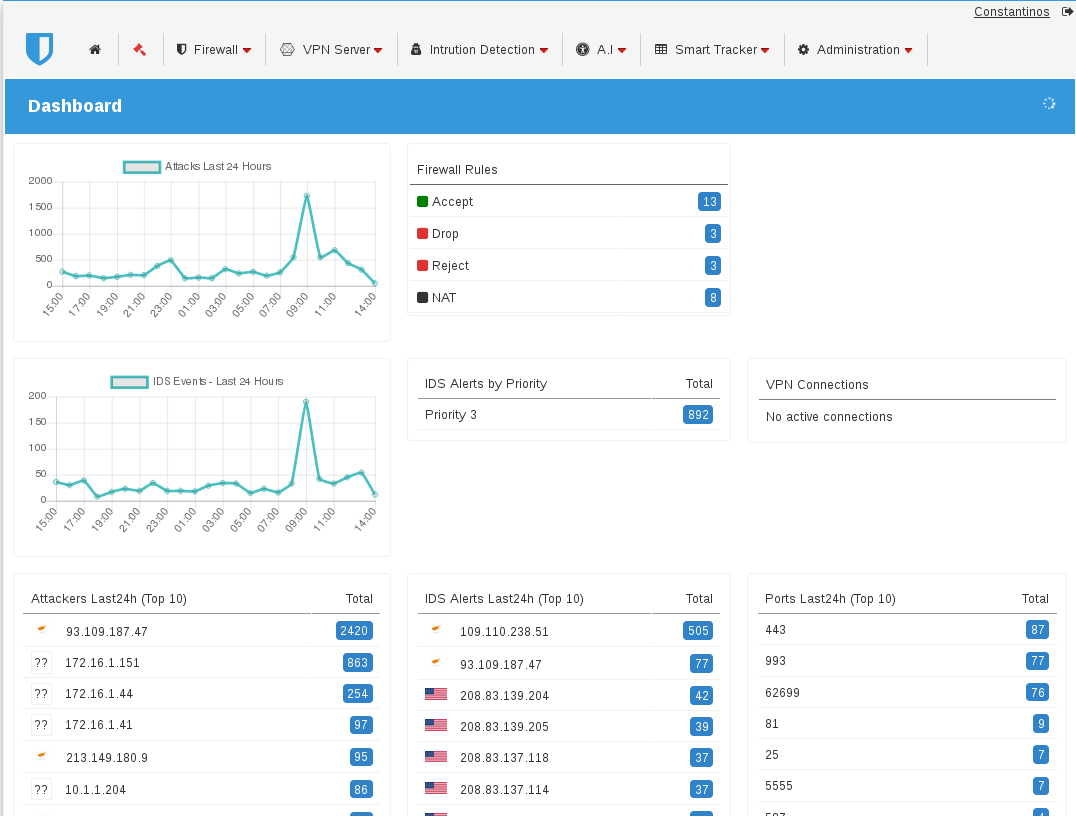Click the blue shield logo
The width and height of the screenshot is (1076, 816).
39,49
